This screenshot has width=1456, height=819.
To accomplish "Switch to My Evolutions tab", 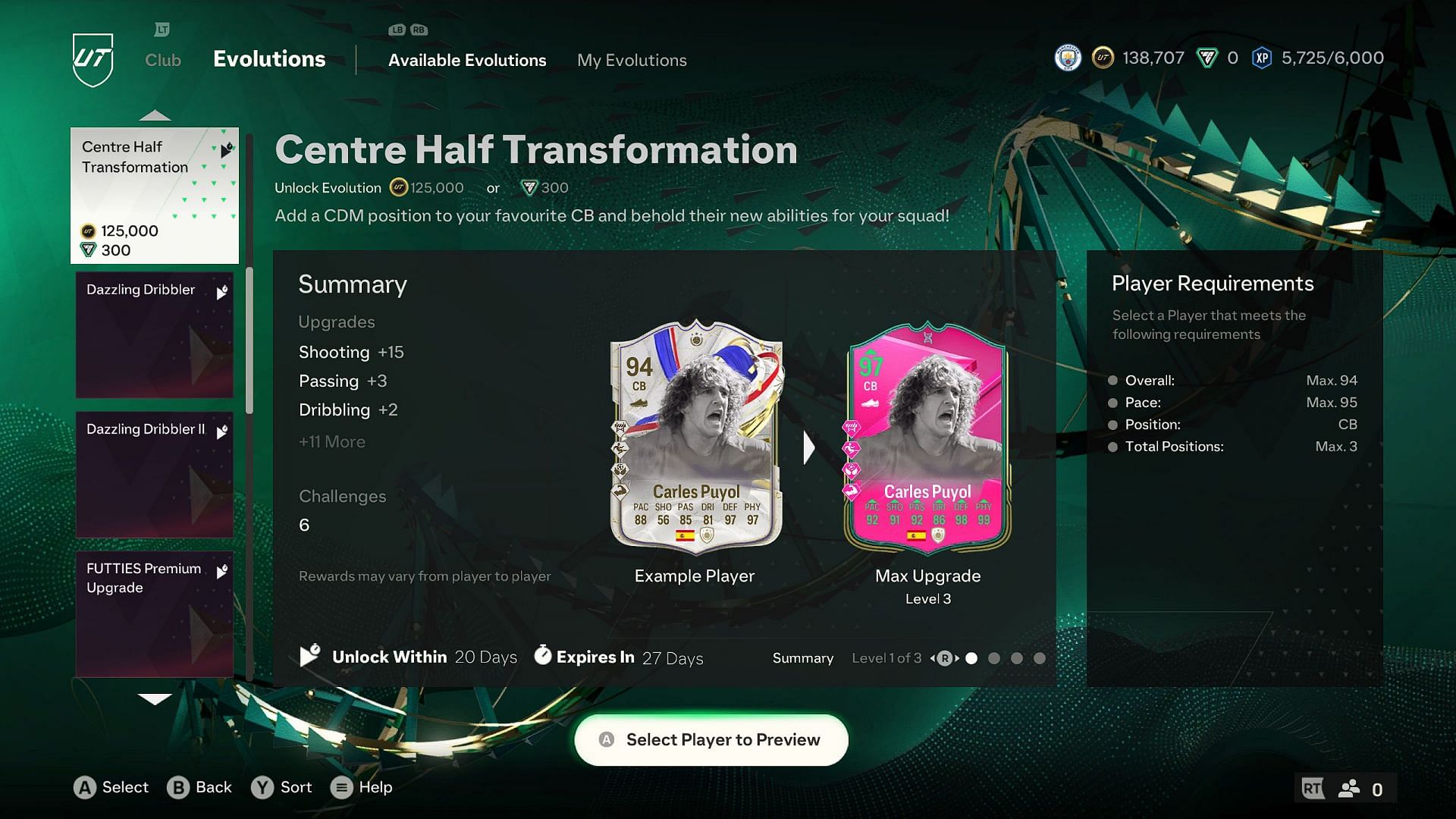I will [x=632, y=60].
